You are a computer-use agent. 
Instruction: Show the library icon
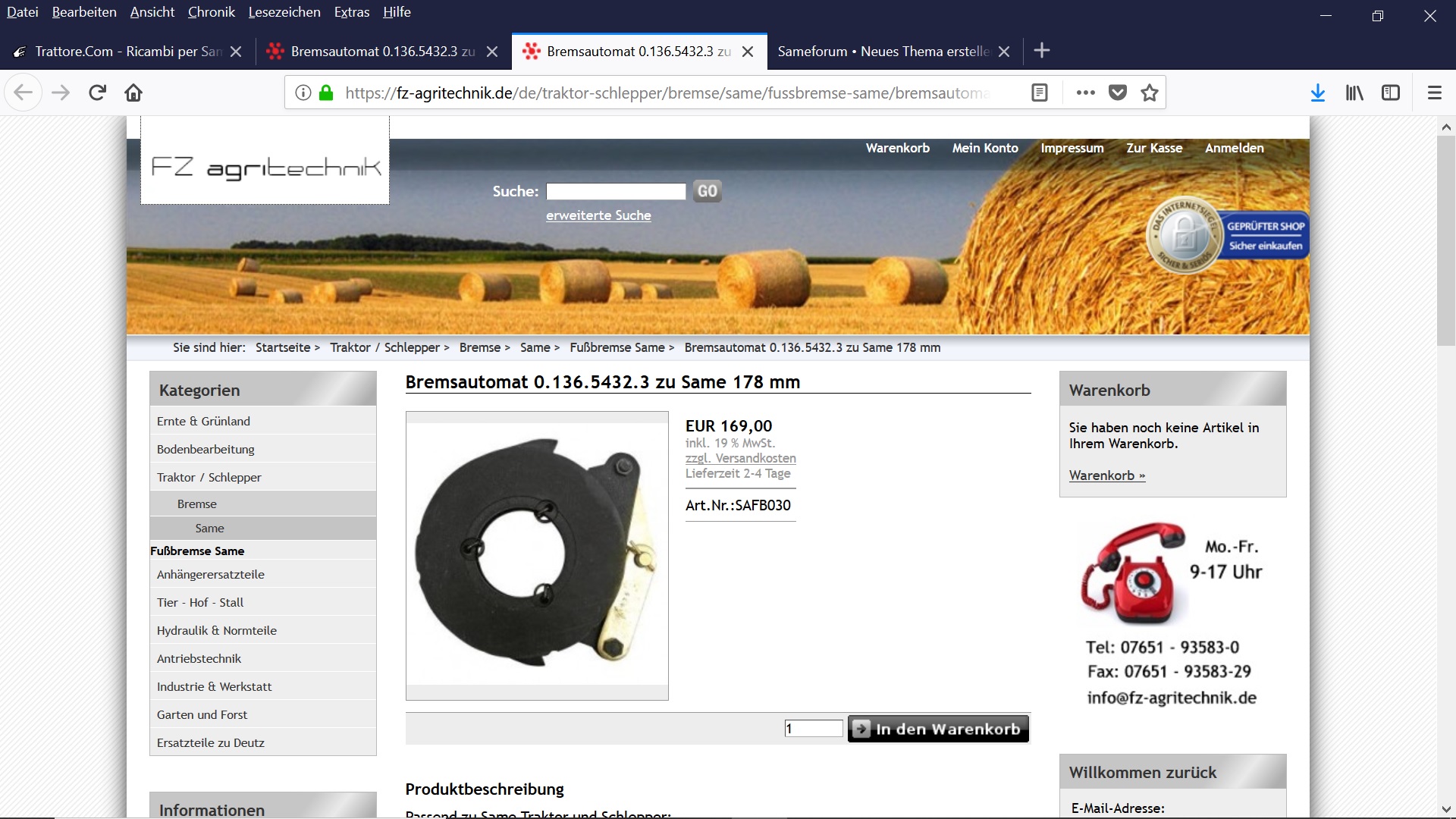(1354, 93)
